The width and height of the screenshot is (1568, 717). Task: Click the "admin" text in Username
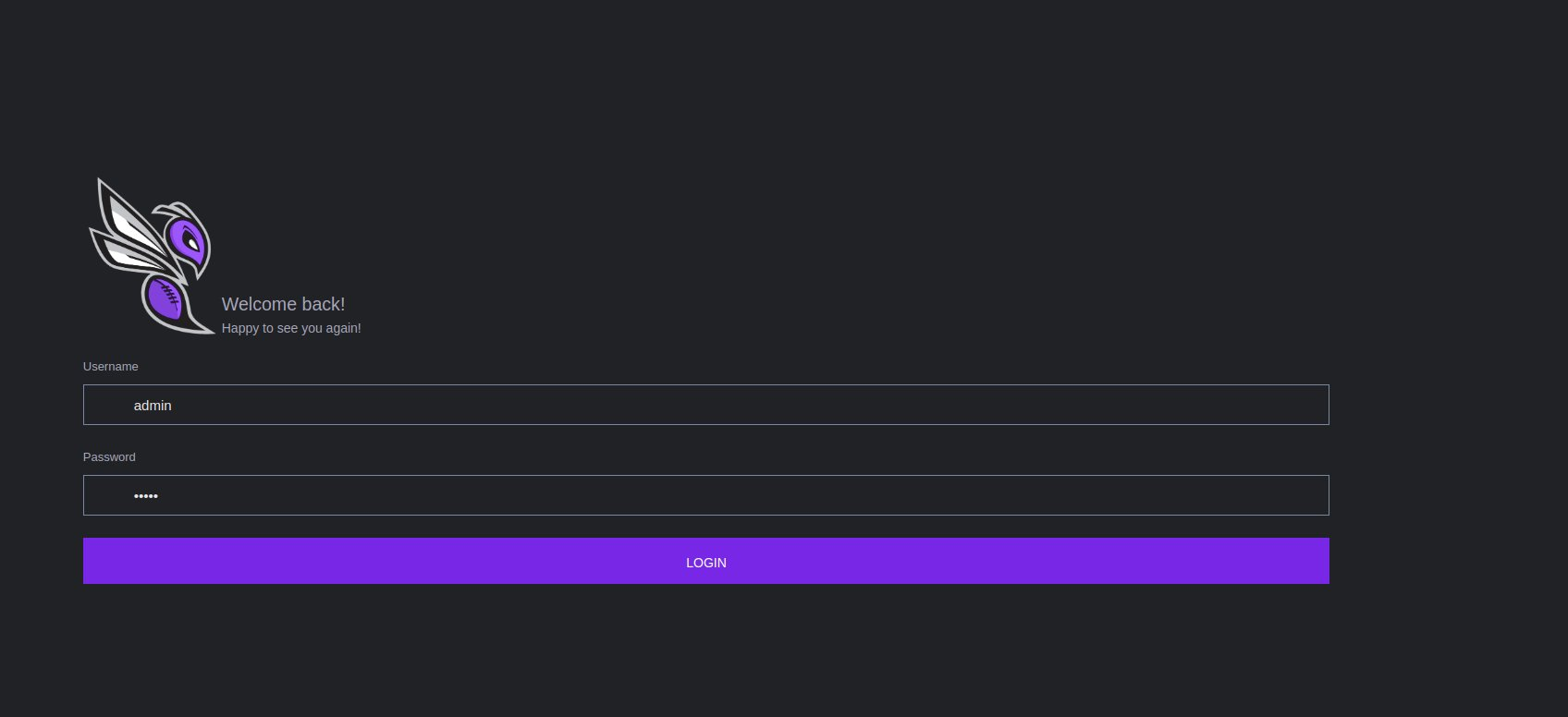point(153,406)
